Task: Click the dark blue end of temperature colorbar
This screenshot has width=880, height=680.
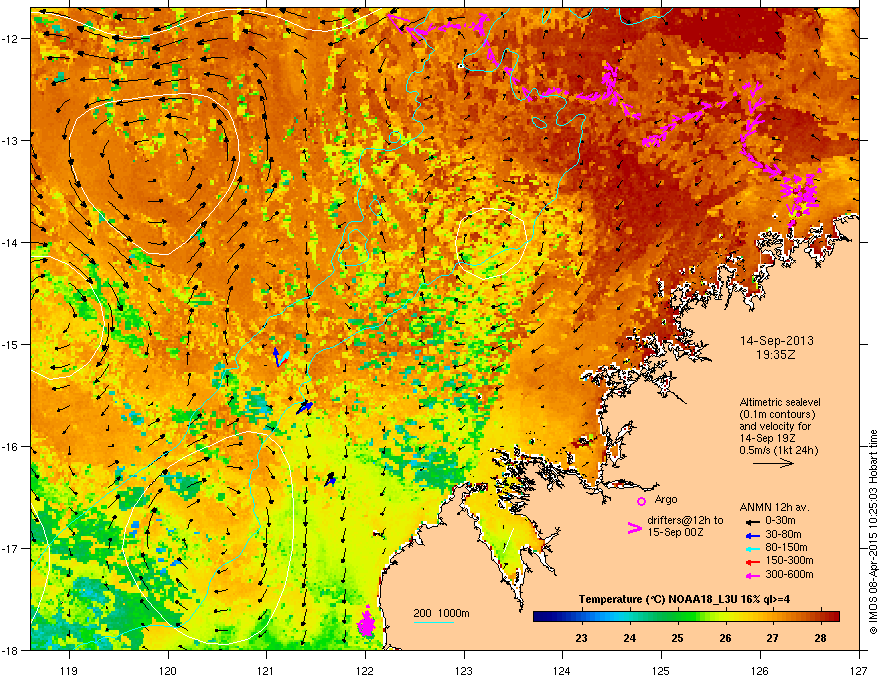Action: tap(540, 617)
